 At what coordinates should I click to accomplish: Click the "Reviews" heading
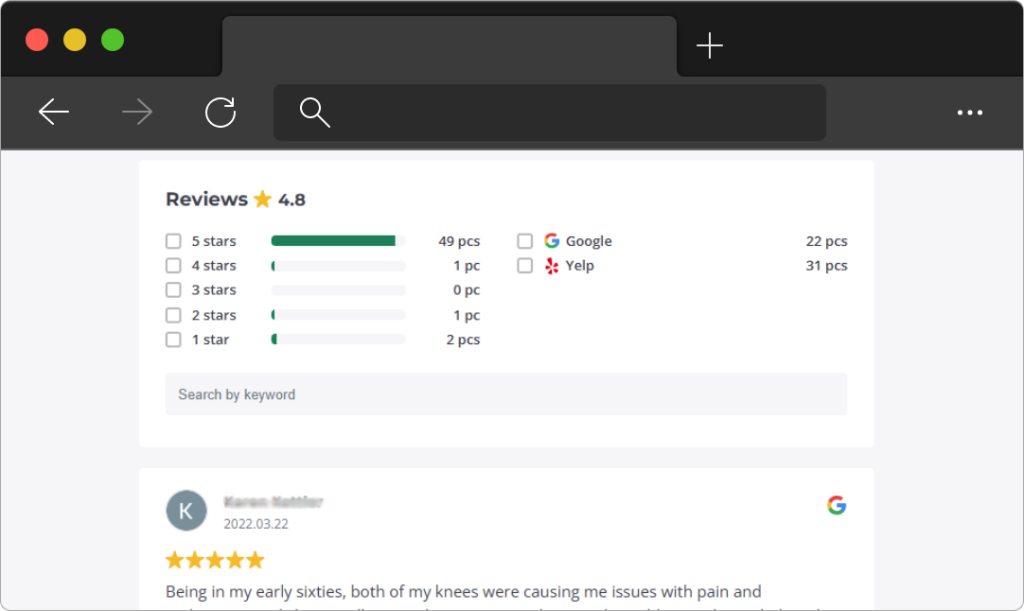206,199
